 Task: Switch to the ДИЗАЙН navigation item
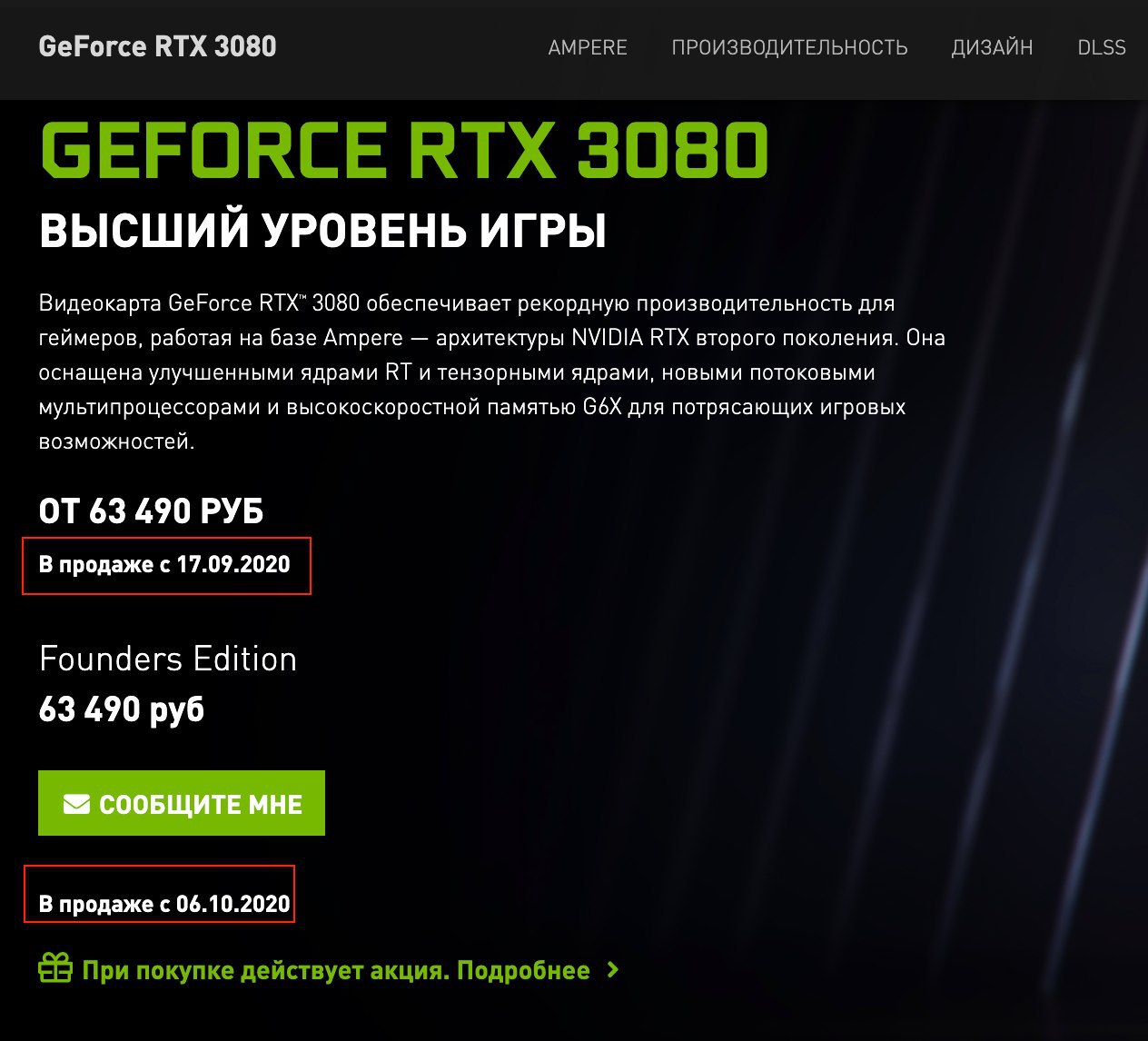point(992,47)
